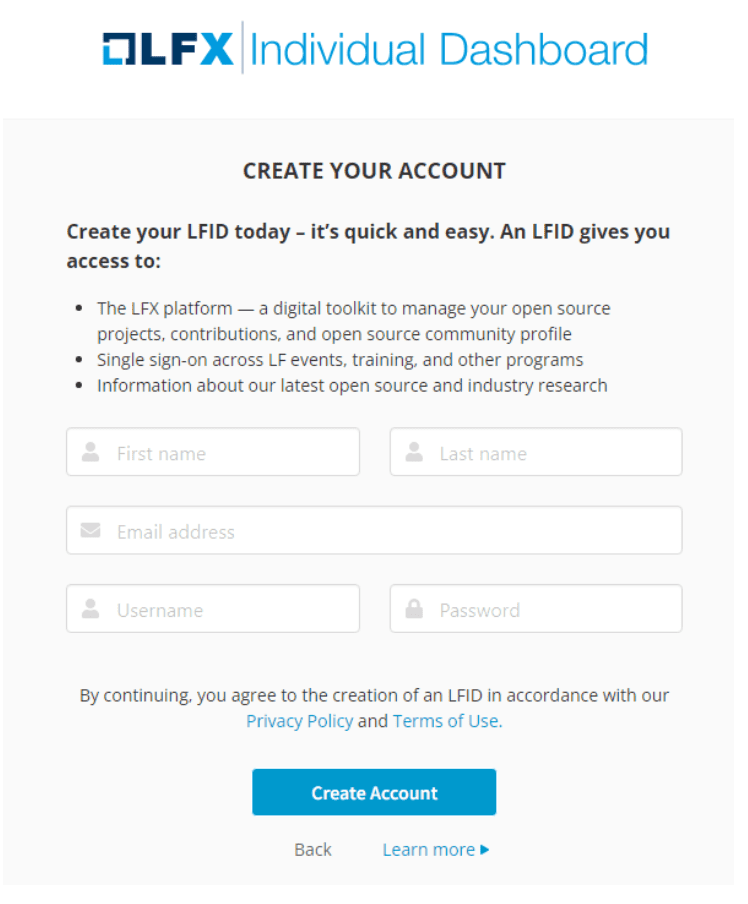Click the person icon in Username field
This screenshot has width=748, height=904.
[x=89, y=609]
